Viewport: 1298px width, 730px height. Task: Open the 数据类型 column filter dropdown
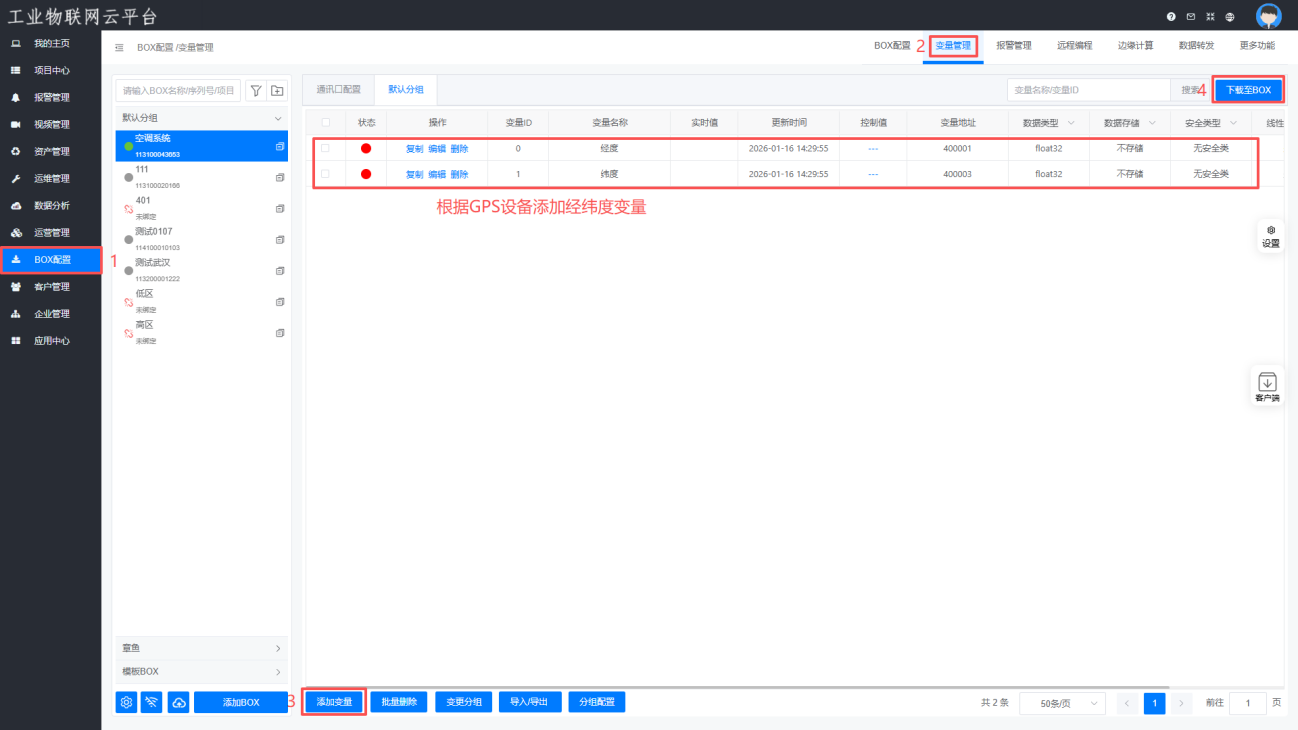1072,123
